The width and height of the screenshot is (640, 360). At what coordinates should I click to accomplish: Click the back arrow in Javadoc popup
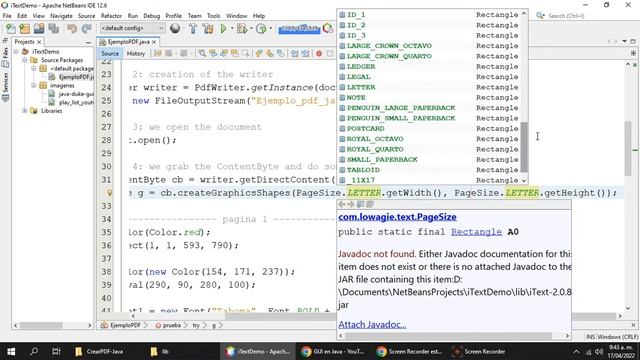pyautogui.click(x=342, y=204)
